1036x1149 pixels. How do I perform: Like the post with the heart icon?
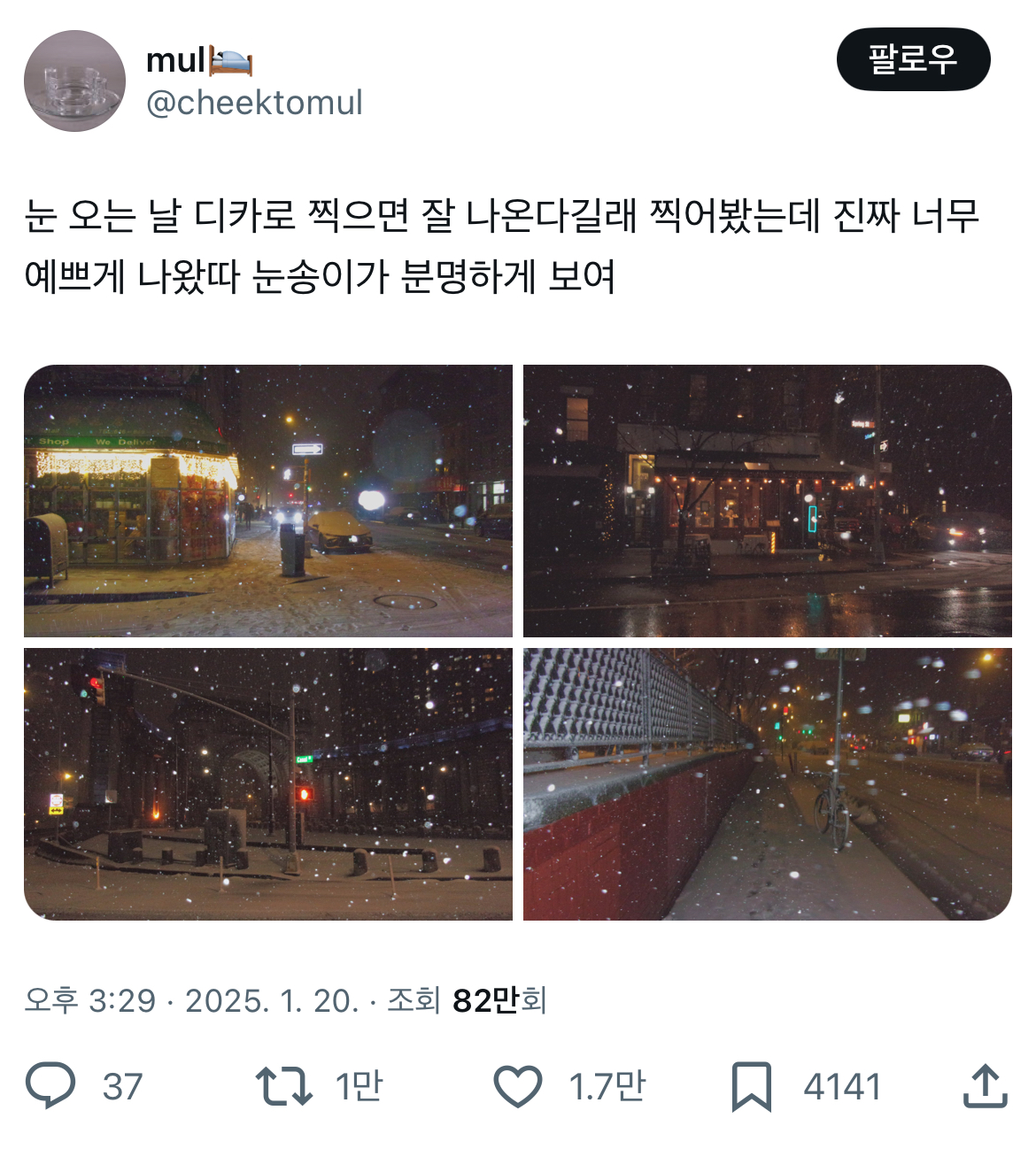coord(517,1086)
